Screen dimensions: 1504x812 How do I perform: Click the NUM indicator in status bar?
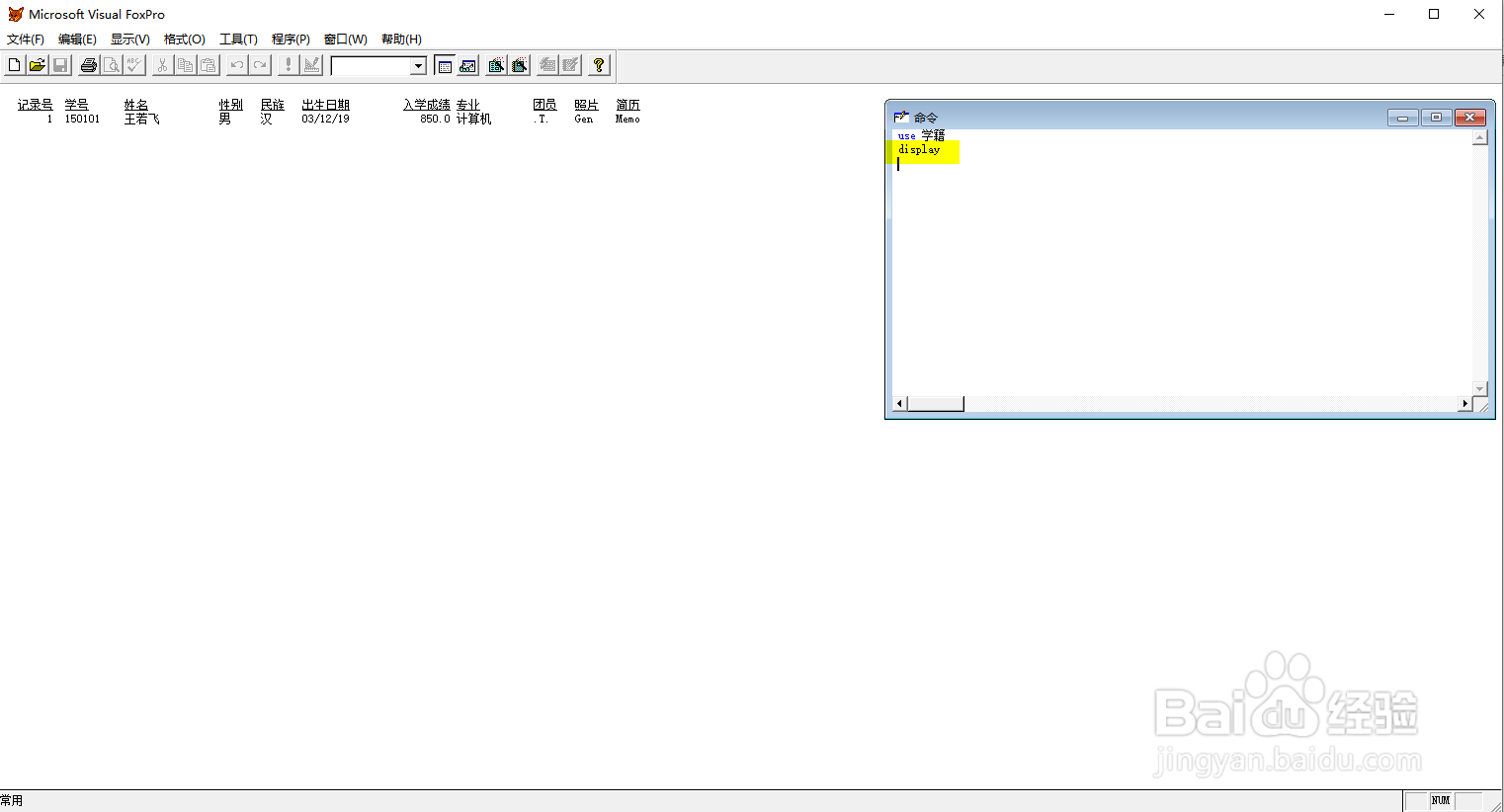pyautogui.click(x=1441, y=800)
